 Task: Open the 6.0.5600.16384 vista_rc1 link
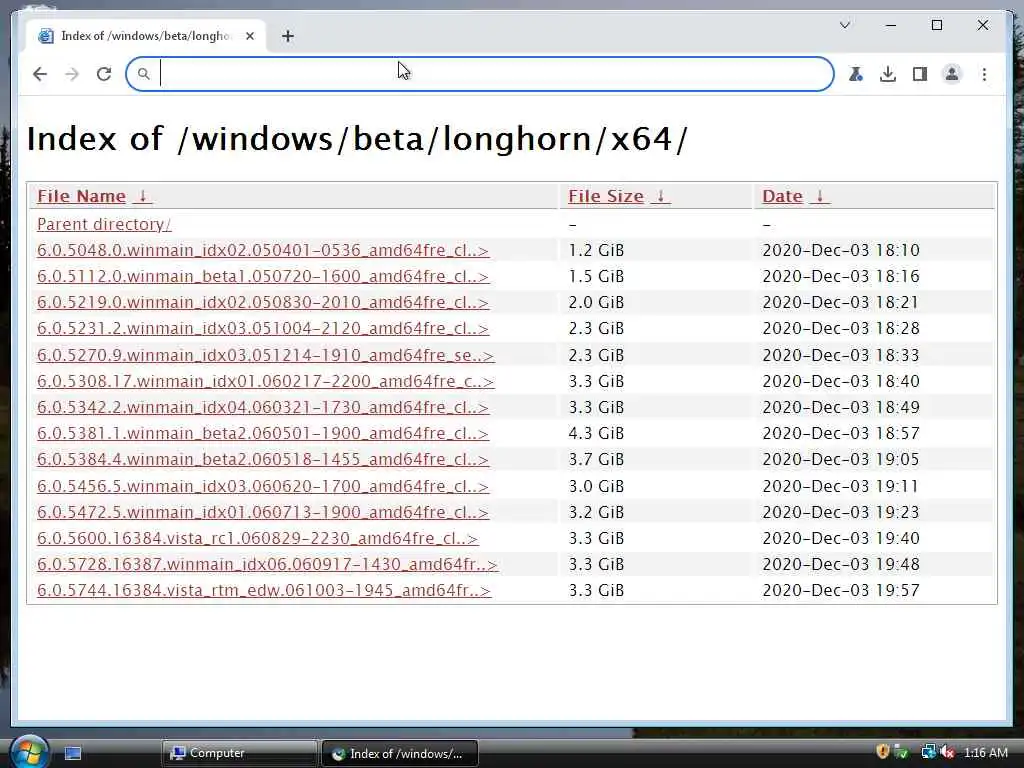tap(257, 539)
